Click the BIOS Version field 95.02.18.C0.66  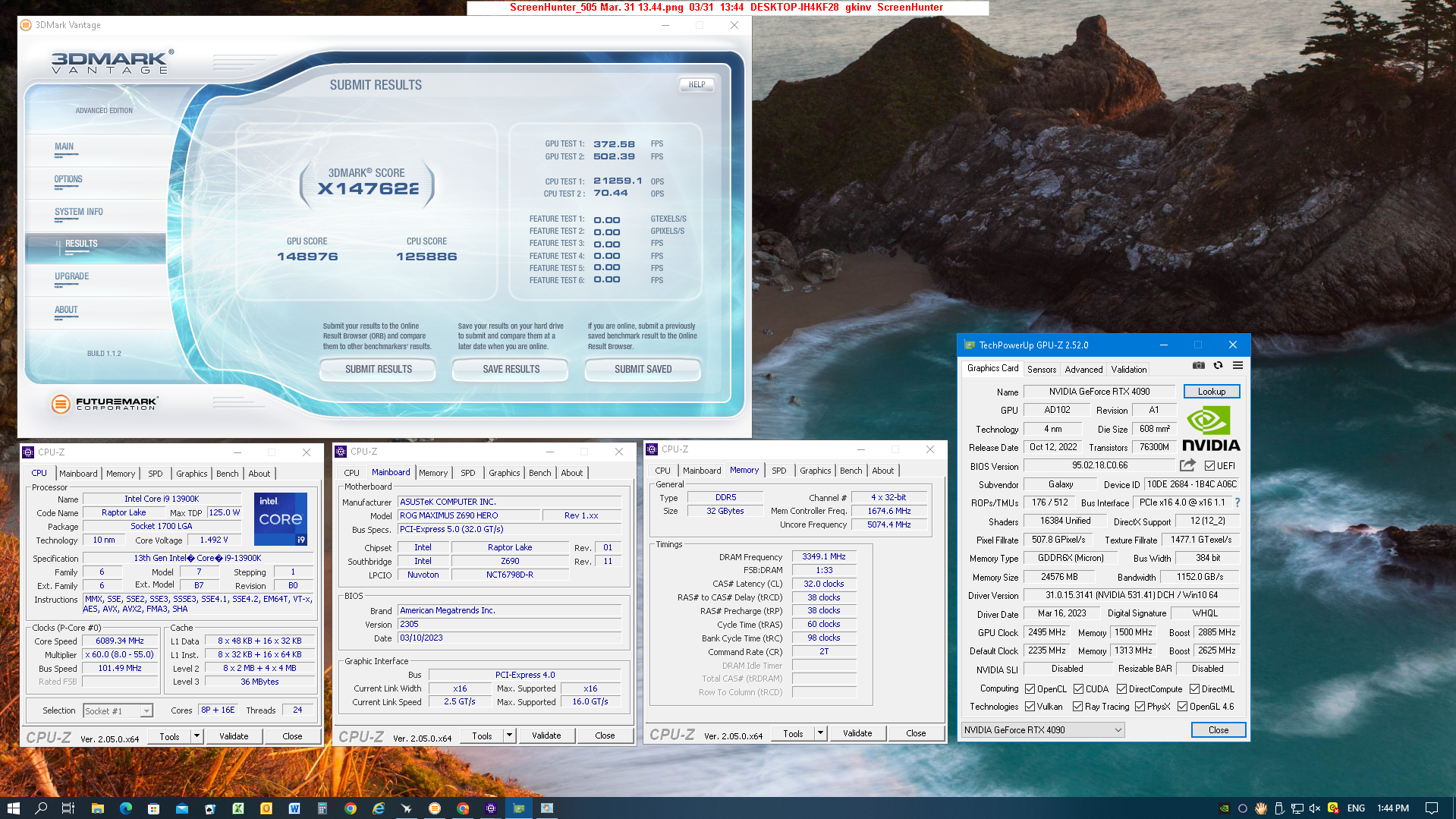coord(1099,465)
